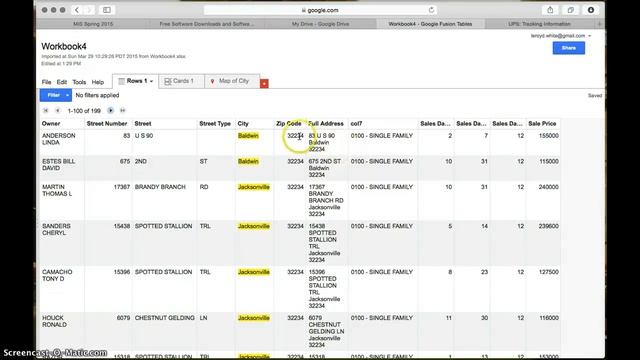Click the Sale Price column header
Screen dimensions: 640x360
pyautogui.click(x=542, y=123)
